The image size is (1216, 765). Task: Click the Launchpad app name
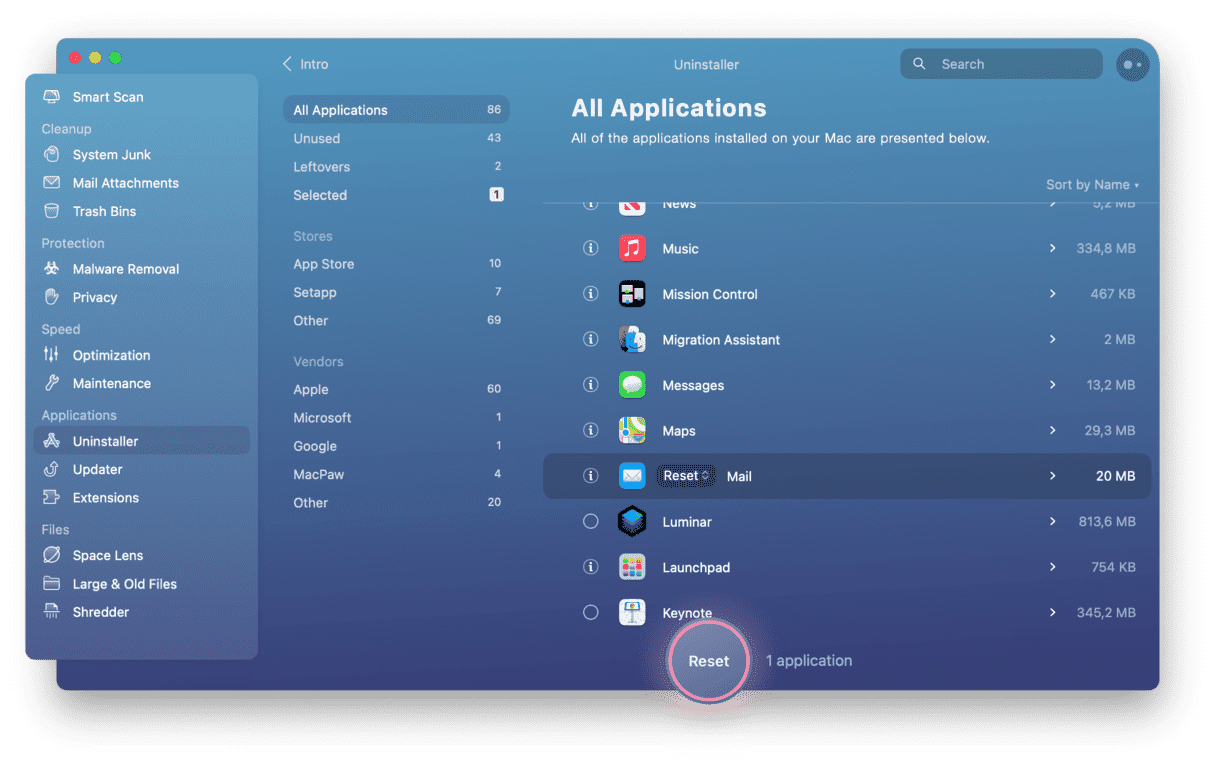(x=696, y=567)
